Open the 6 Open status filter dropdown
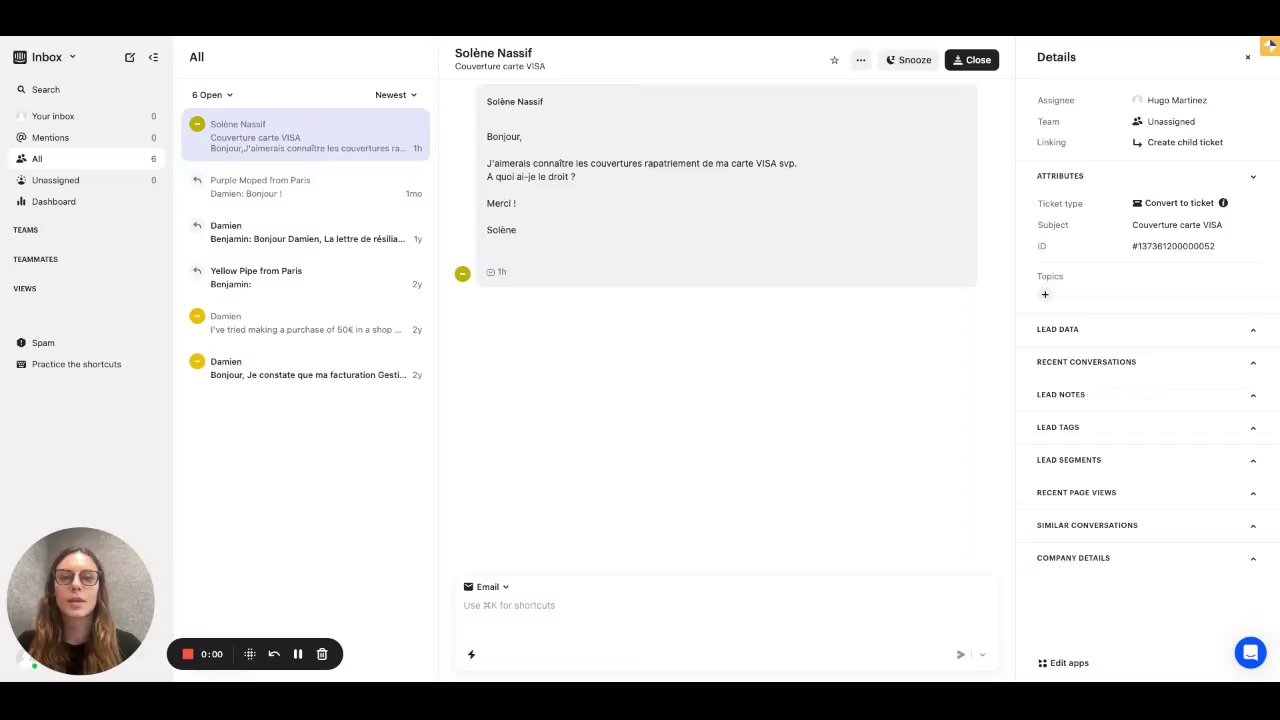Viewport: 1280px width, 720px height. tap(212, 95)
